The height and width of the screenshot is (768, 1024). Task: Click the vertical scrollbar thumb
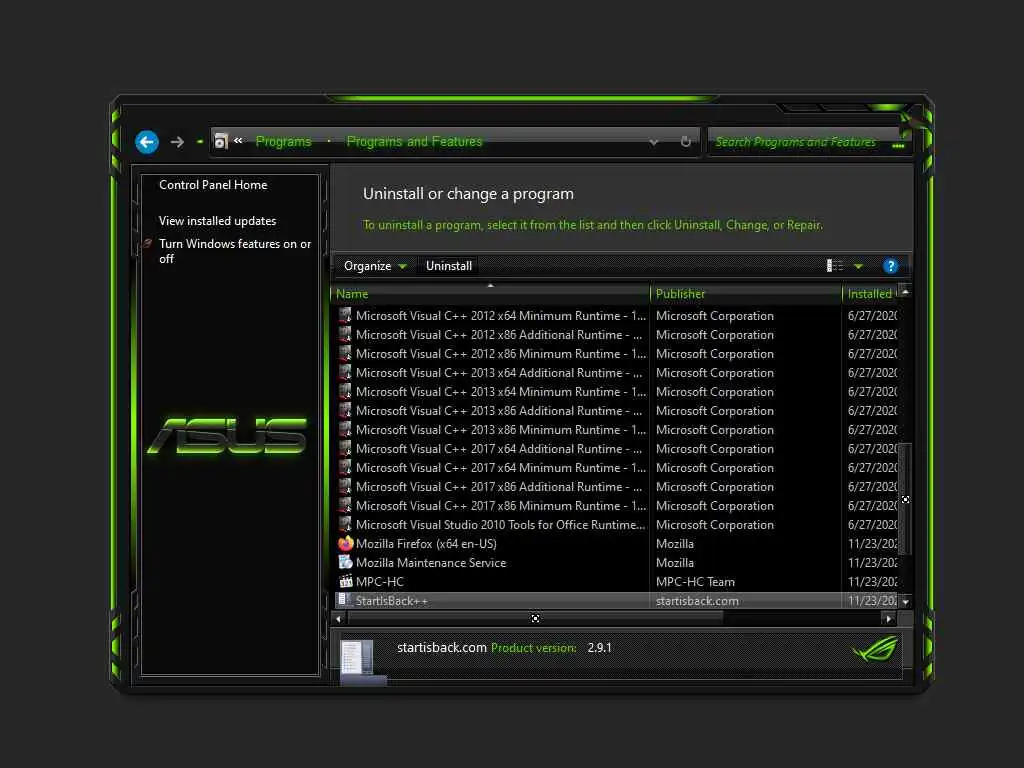(905, 499)
